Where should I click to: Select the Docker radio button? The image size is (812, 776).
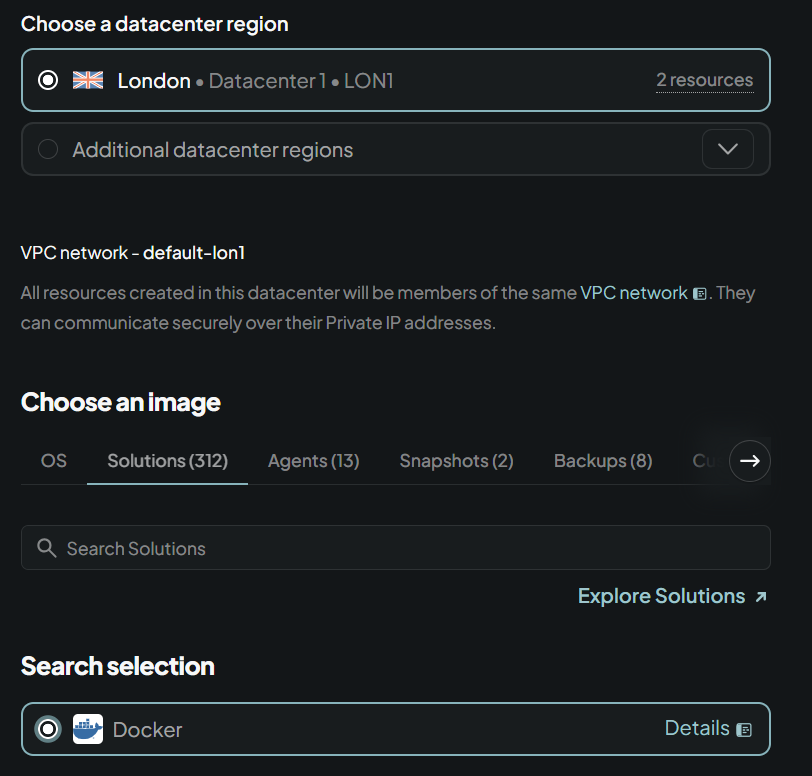coord(48,729)
